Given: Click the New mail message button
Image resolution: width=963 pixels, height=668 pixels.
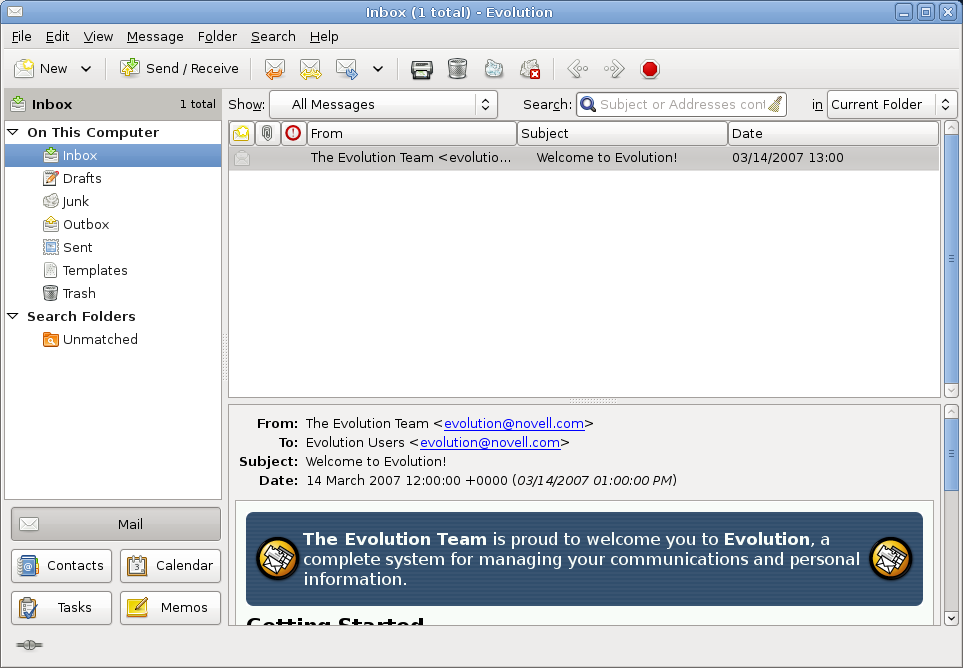Looking at the screenshot, I should [x=41, y=69].
